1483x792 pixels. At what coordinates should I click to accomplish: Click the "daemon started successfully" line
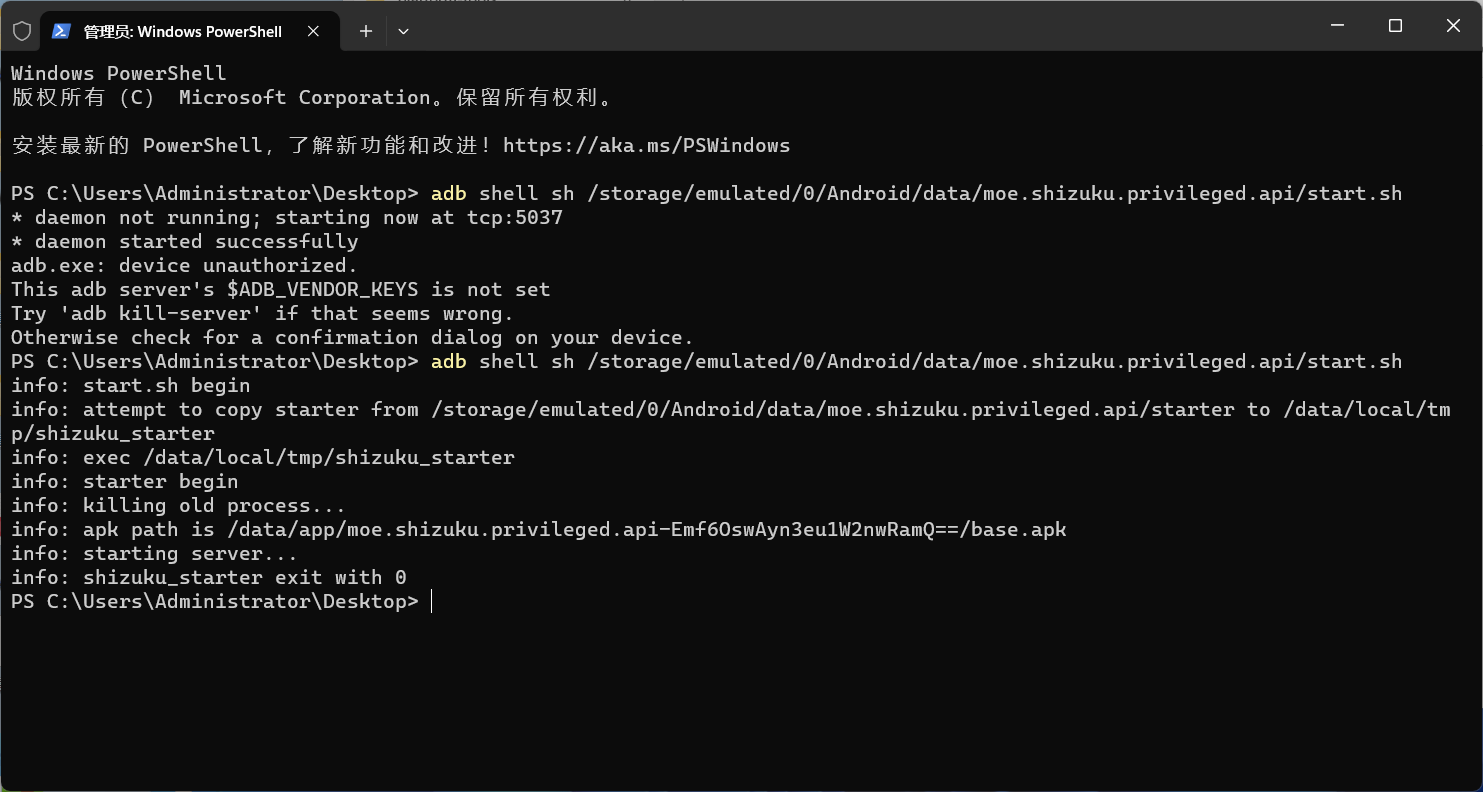[x=184, y=241]
